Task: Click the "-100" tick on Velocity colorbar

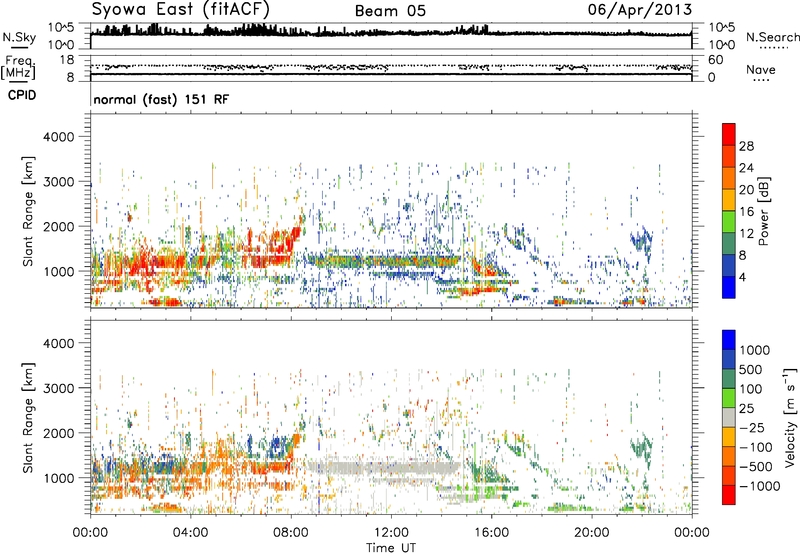Action: click(x=755, y=447)
